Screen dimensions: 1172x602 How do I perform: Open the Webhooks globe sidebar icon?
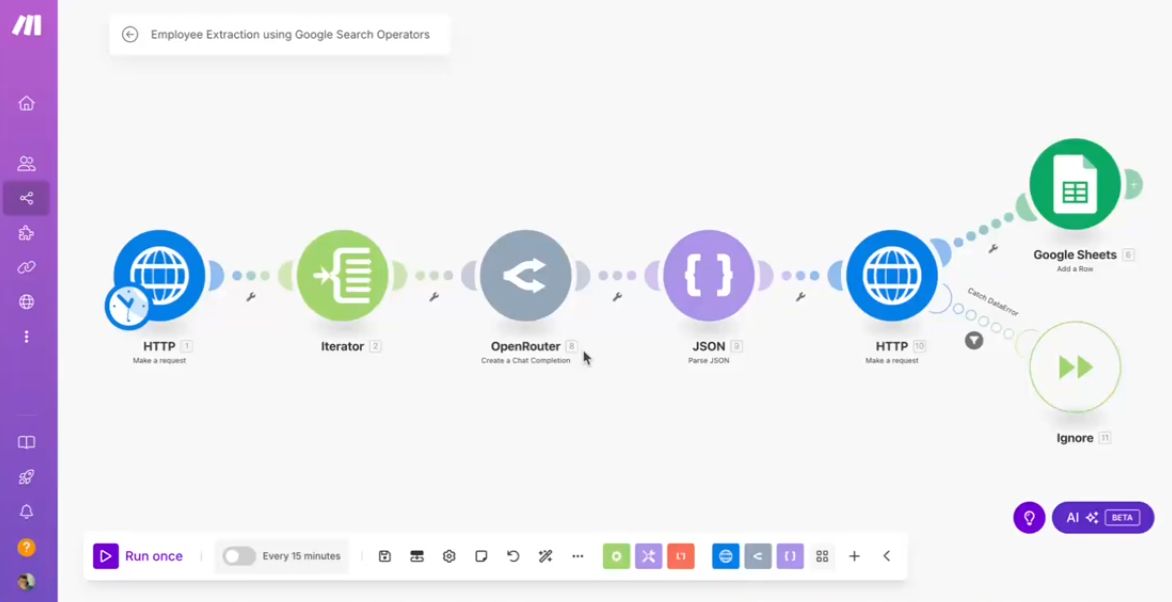click(26, 302)
